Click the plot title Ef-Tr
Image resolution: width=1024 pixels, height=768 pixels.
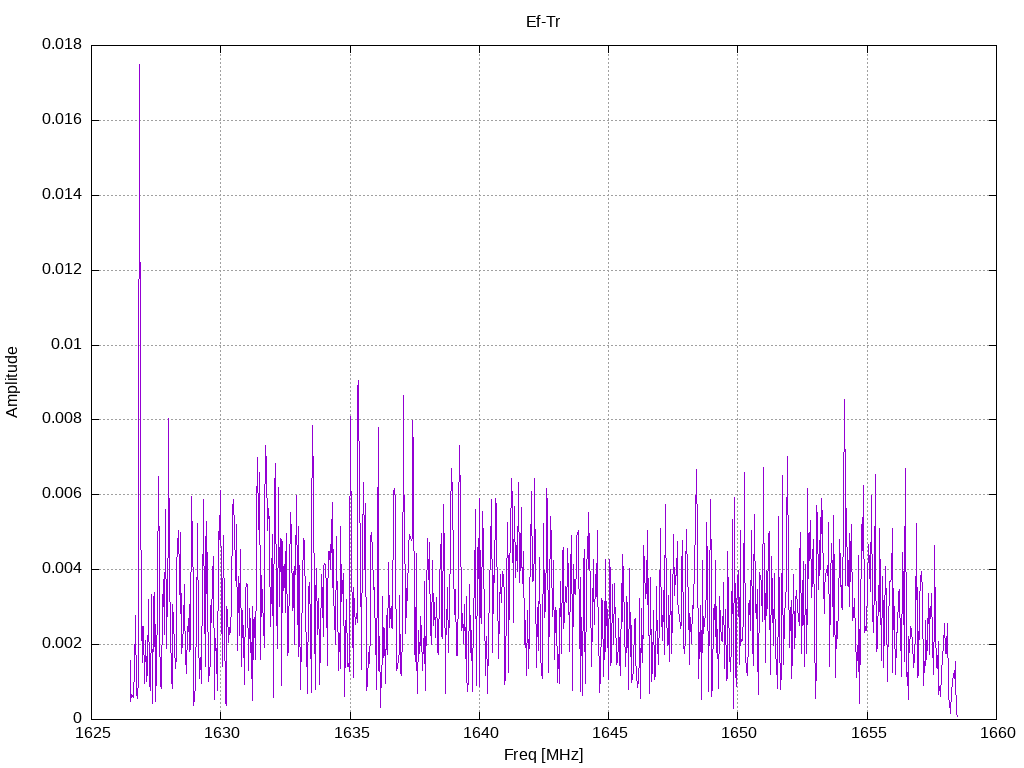click(x=543, y=22)
